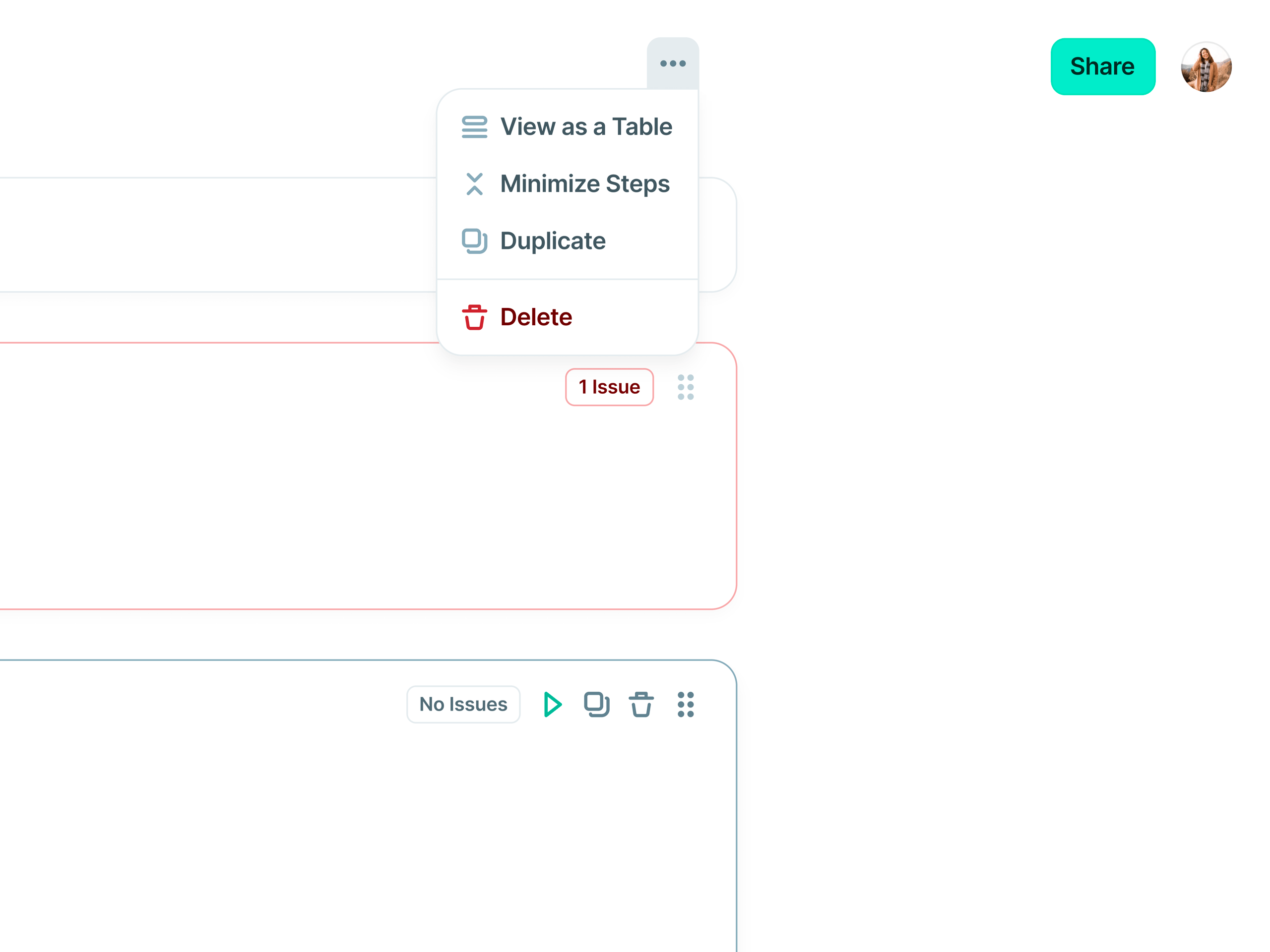
Task: Click the Share button
Action: [x=1102, y=66]
